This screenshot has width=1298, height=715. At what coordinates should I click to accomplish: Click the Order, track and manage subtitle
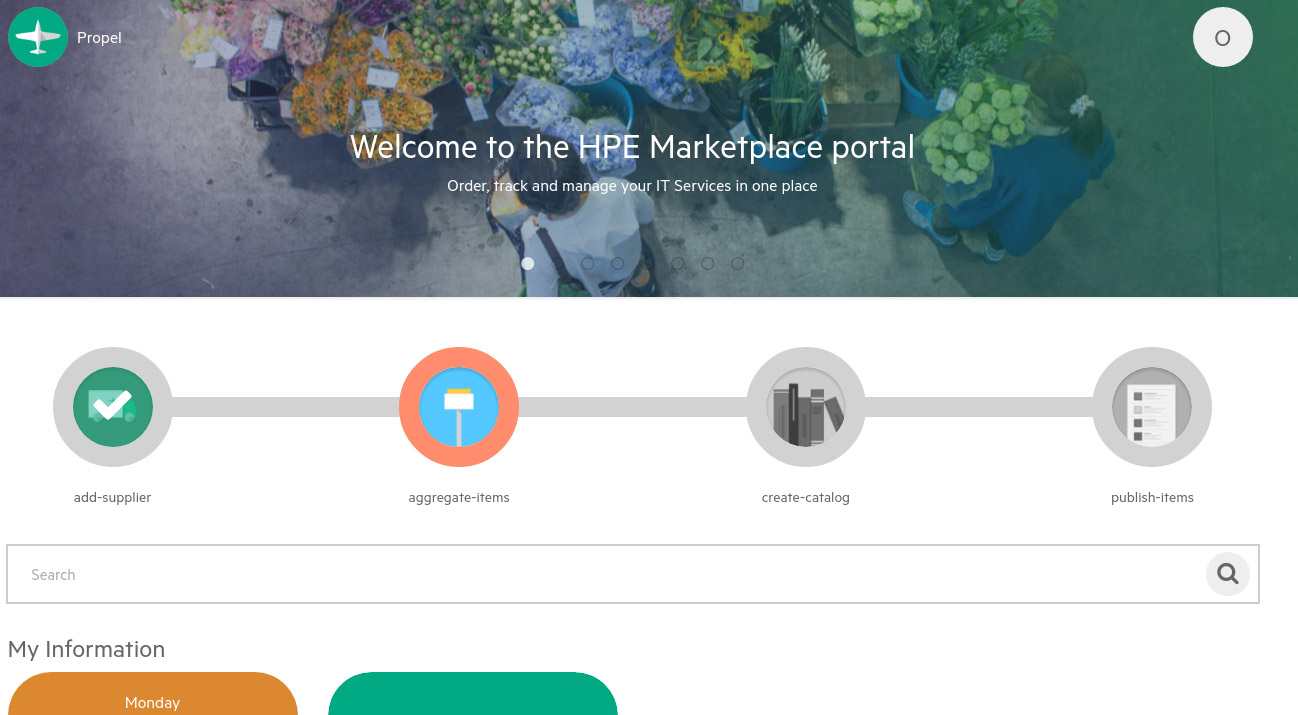coord(632,186)
